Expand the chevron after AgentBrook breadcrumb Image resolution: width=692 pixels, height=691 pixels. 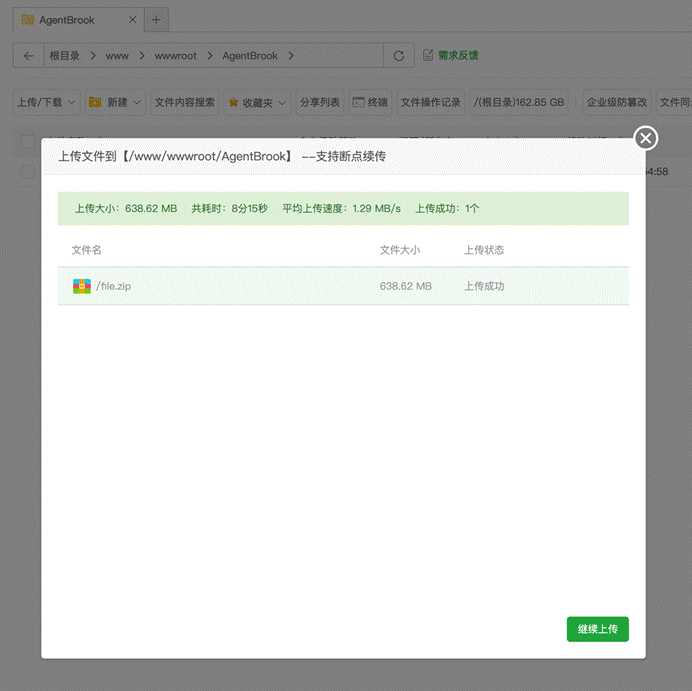[291, 56]
